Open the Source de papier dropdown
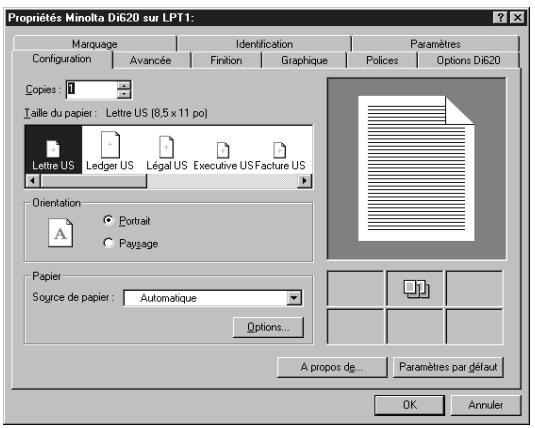The image size is (535, 428). 294,298
